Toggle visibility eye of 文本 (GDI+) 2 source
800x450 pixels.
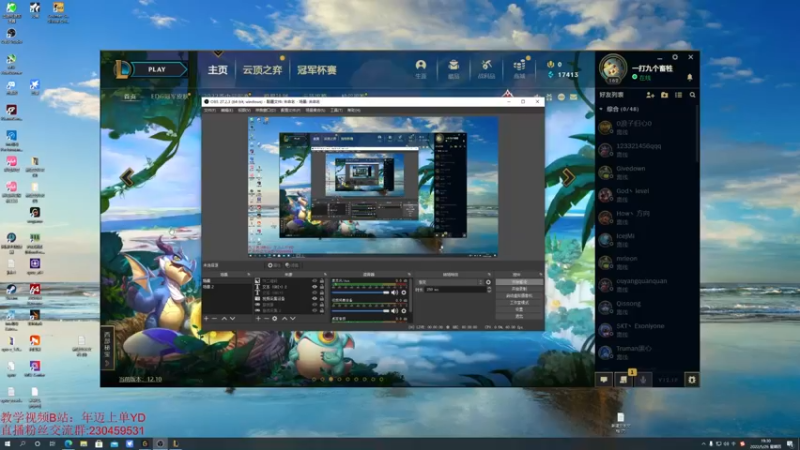tap(314, 287)
